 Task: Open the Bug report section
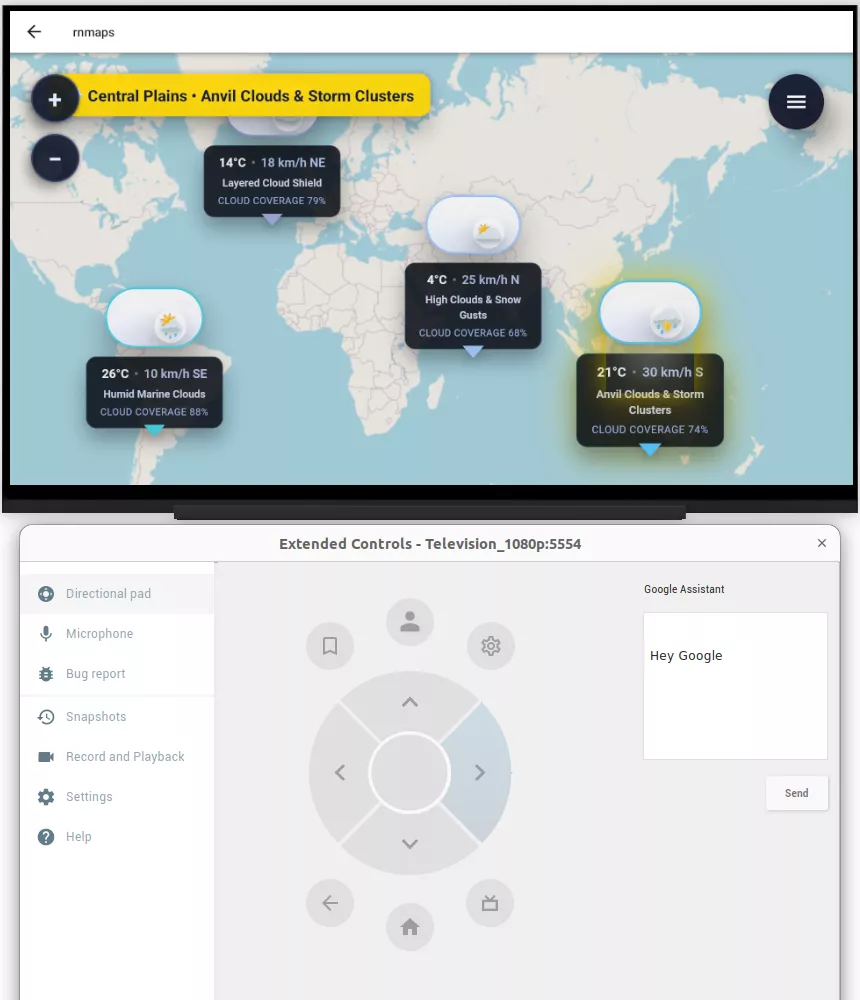93,673
